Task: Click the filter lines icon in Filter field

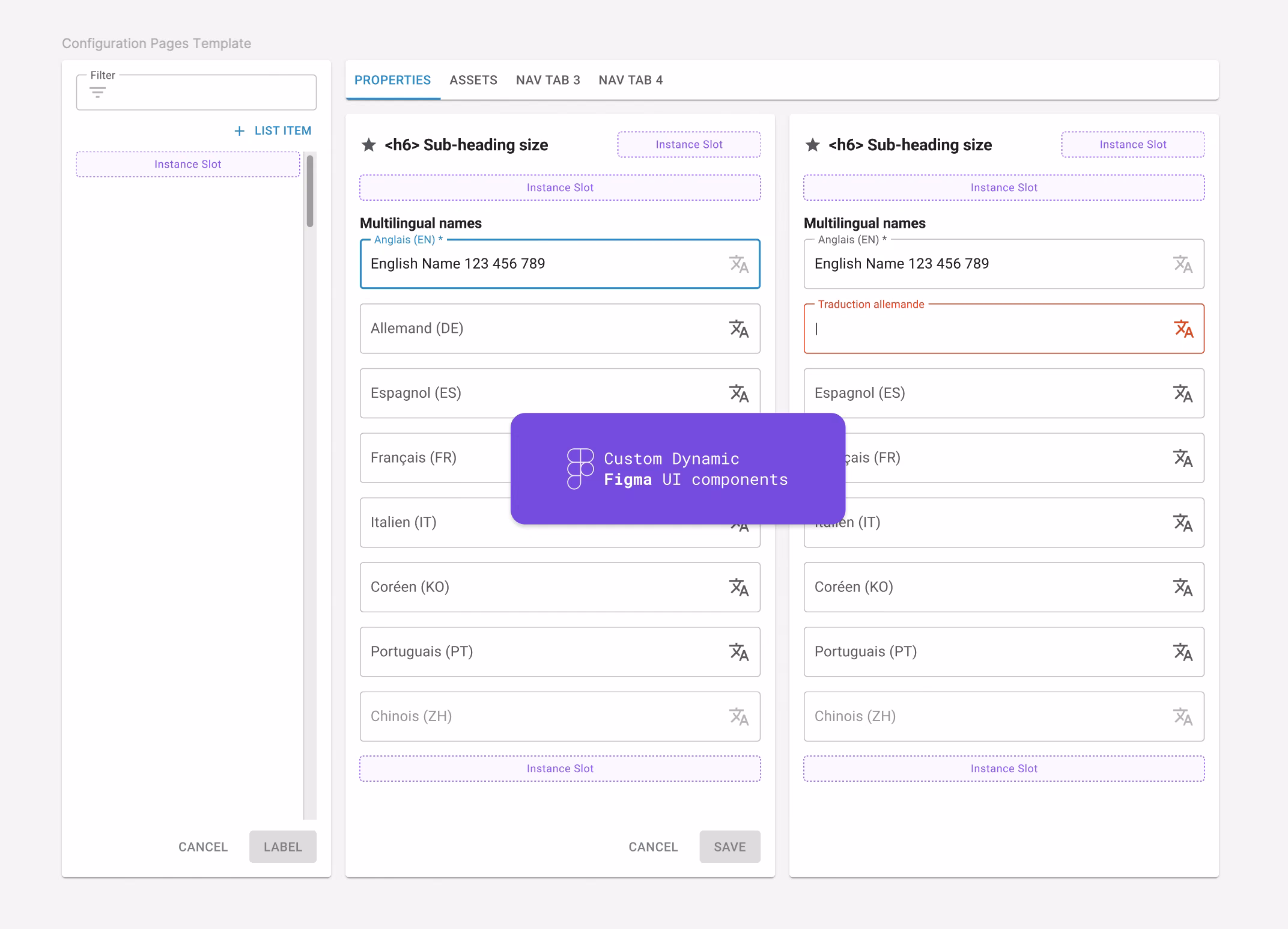Action: 97,93
